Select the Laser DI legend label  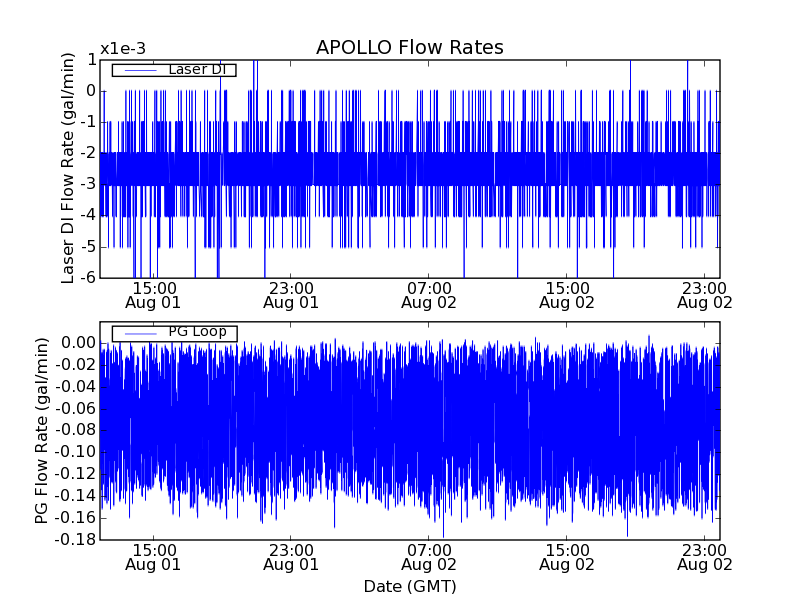tap(197, 70)
